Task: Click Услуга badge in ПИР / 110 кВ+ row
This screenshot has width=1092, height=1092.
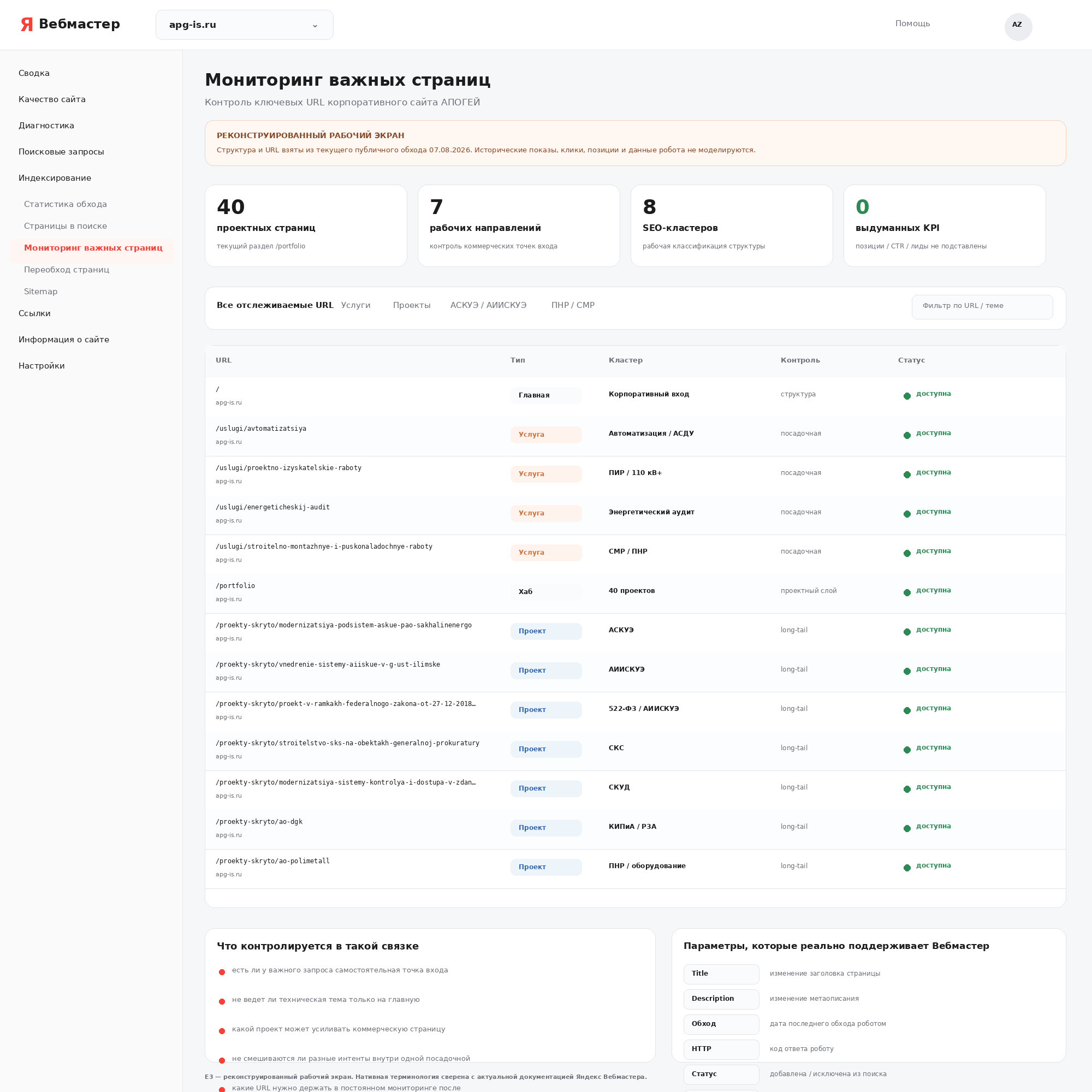Action: click(546, 473)
